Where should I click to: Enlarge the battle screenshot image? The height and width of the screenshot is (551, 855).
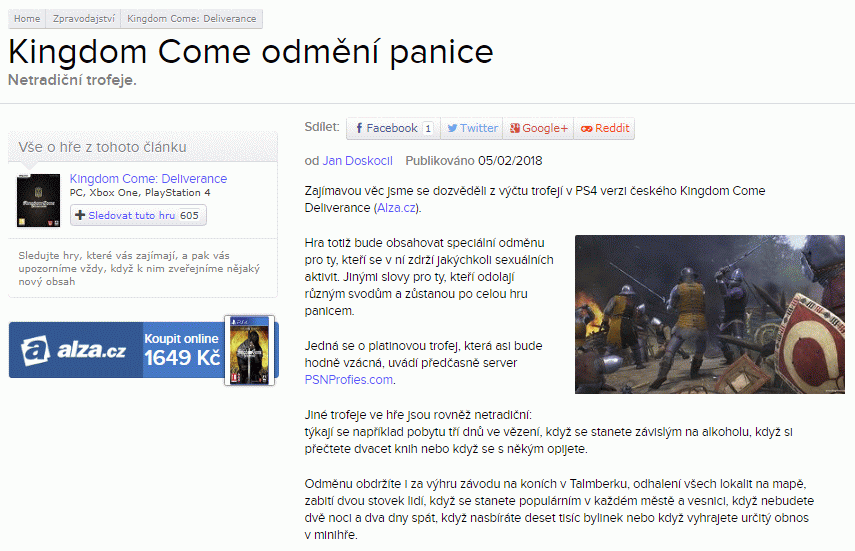pos(709,314)
